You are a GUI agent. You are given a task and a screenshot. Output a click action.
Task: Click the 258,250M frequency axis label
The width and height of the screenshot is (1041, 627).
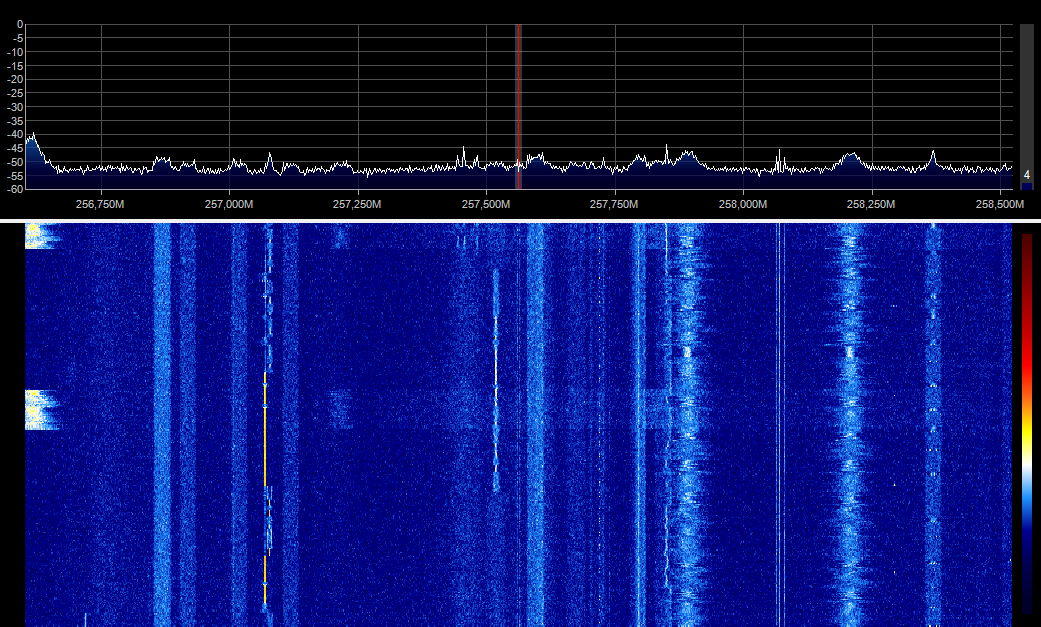(x=871, y=205)
